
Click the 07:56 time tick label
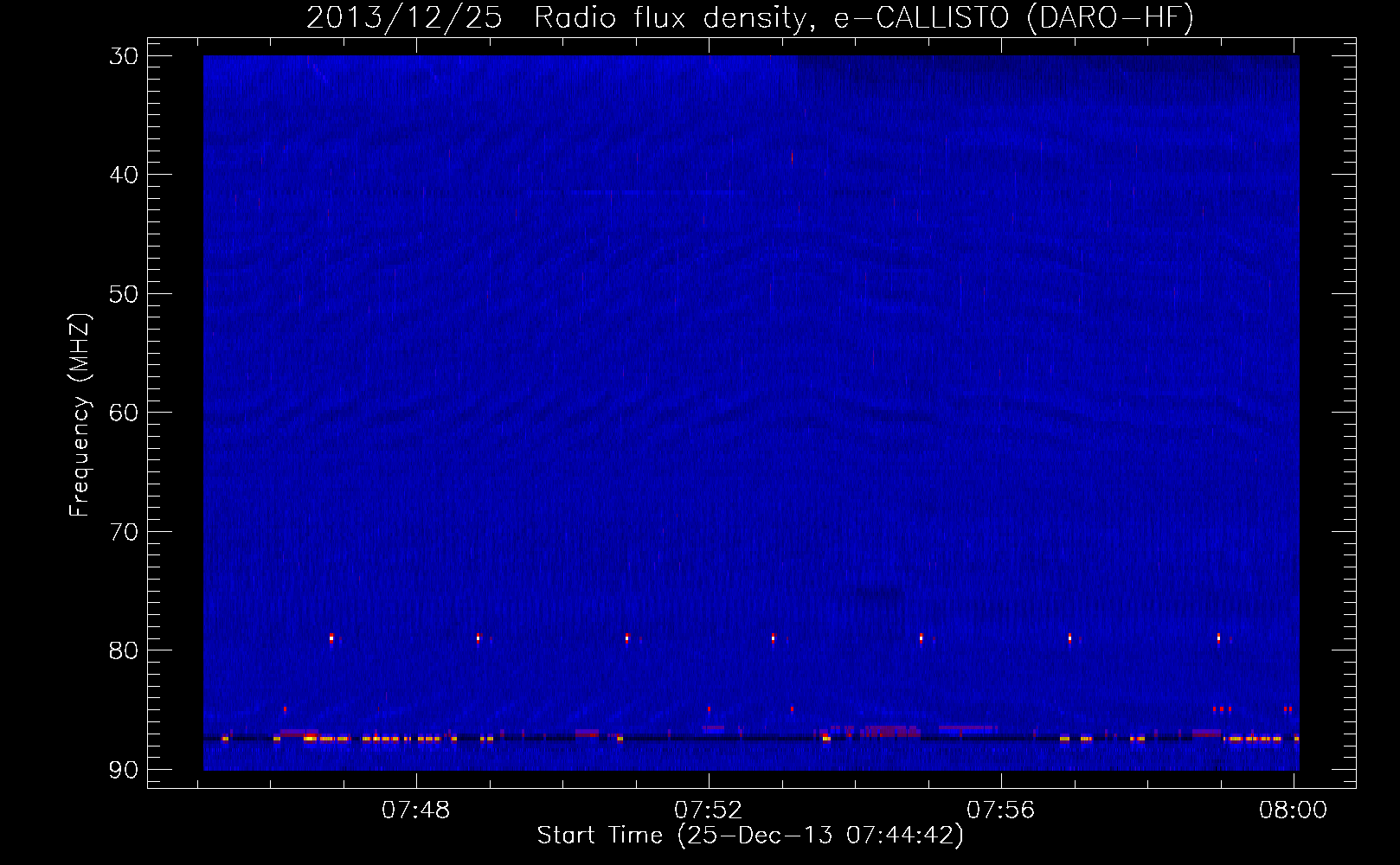click(1001, 811)
